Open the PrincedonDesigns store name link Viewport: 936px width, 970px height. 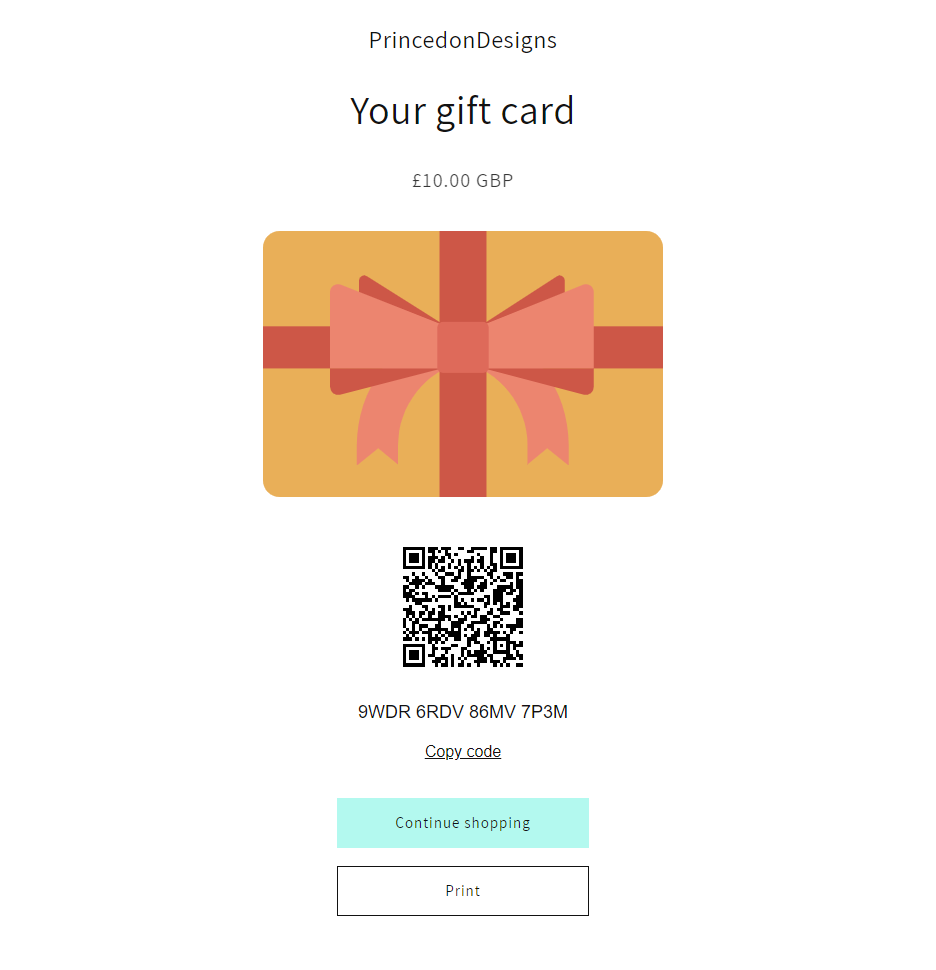[463, 40]
